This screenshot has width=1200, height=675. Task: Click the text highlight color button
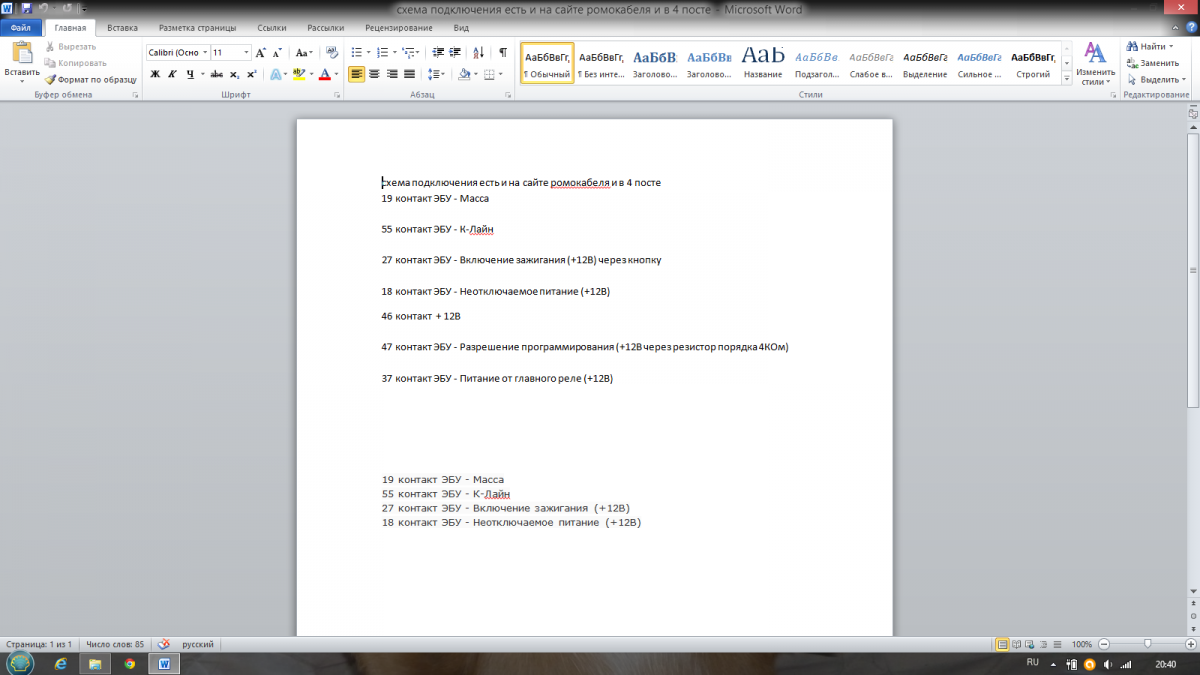click(299, 74)
